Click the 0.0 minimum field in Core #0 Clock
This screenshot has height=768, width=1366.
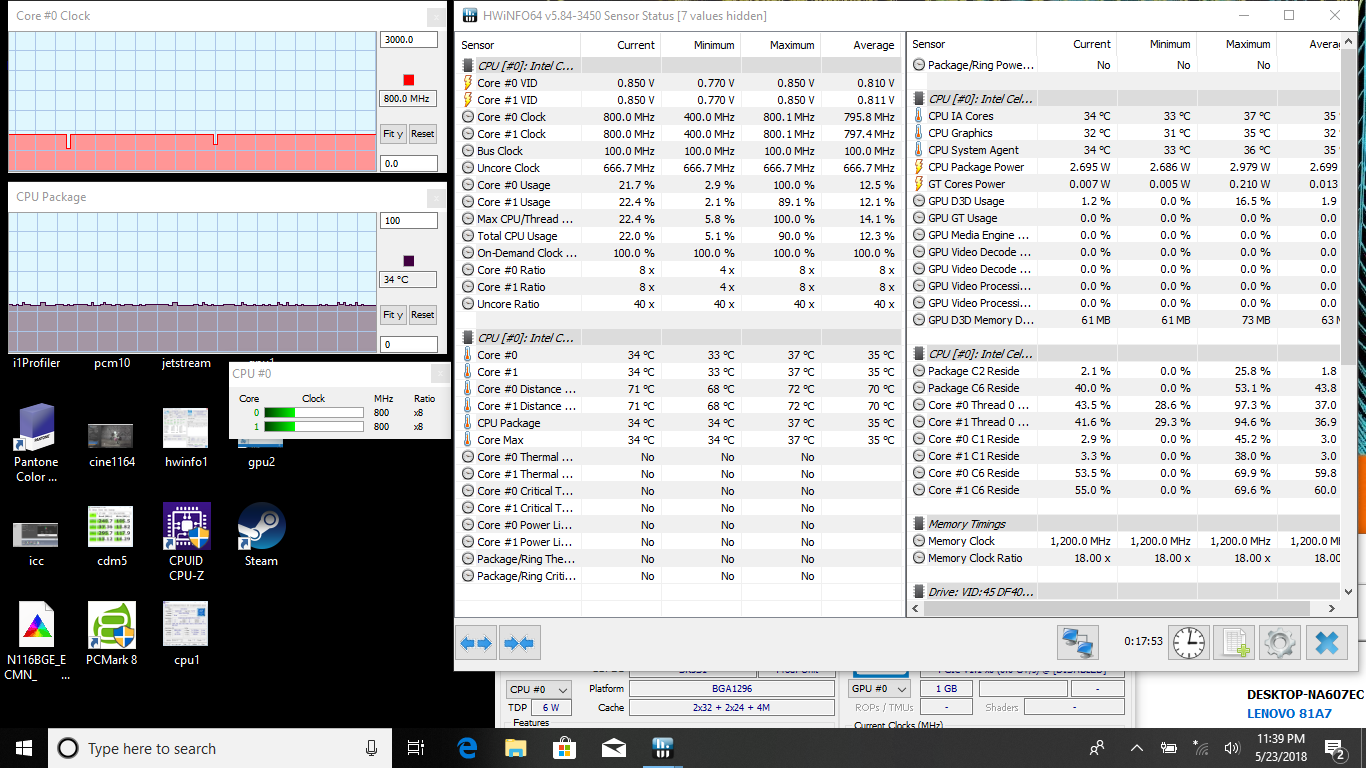point(408,163)
